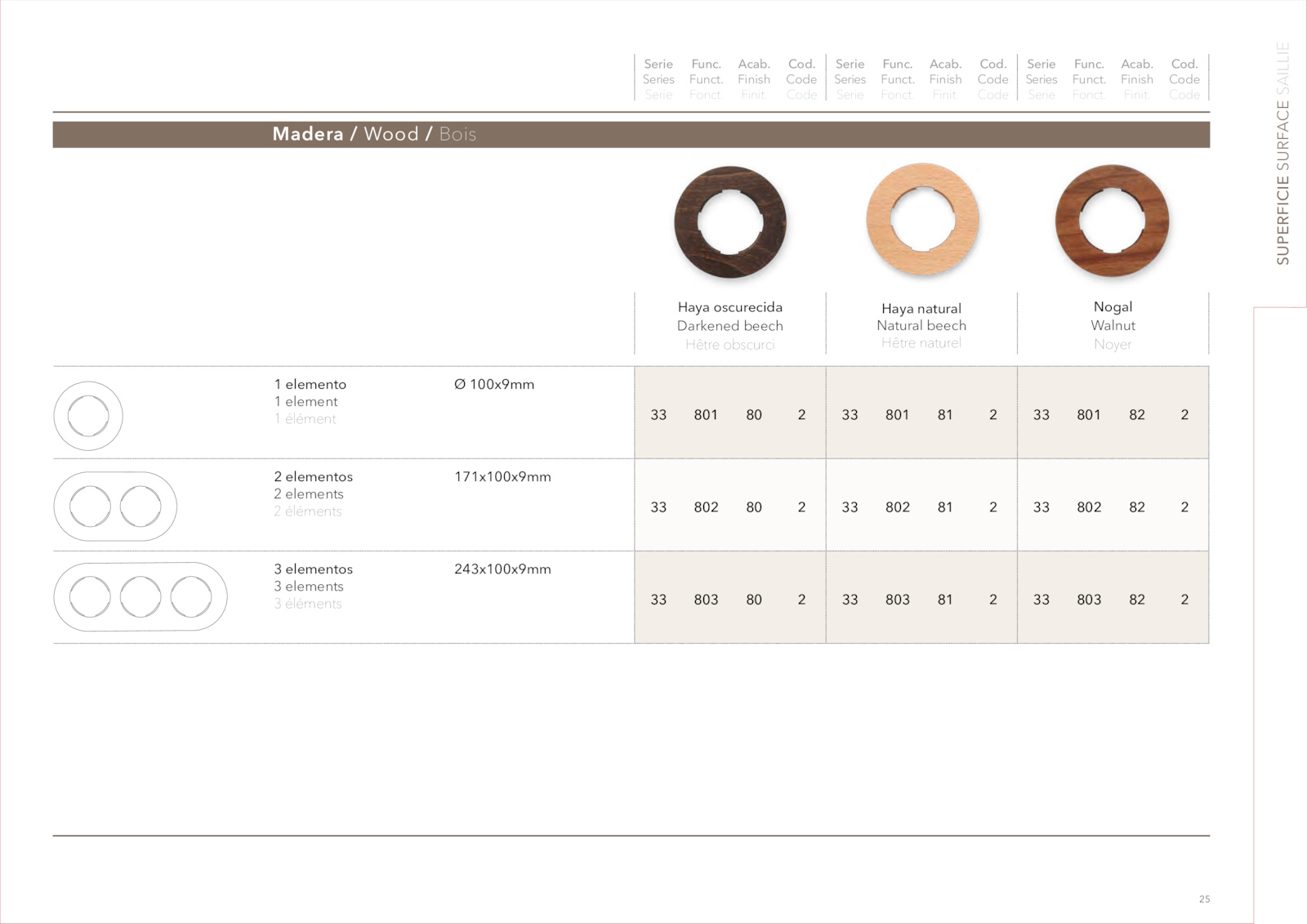Click the 'SUPERFICIE SURFACE SAILLIE' side tab
Viewport: 1307px width, 924px height.
pos(1282,153)
